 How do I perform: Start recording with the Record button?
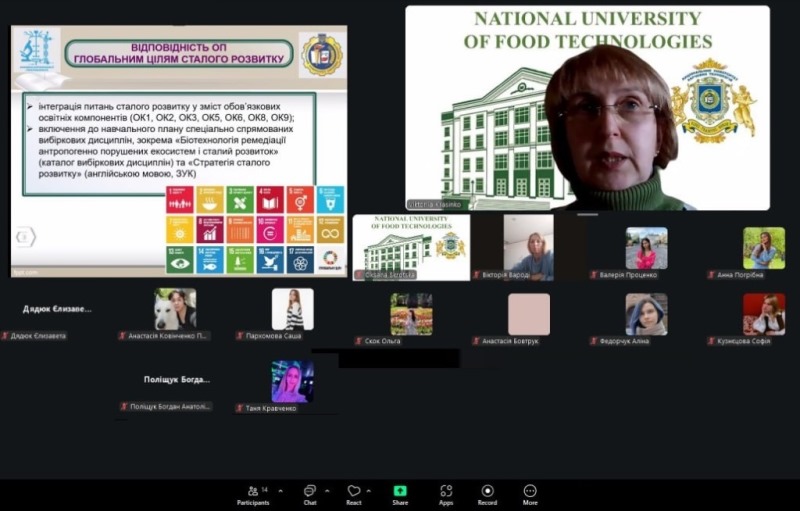click(487, 495)
